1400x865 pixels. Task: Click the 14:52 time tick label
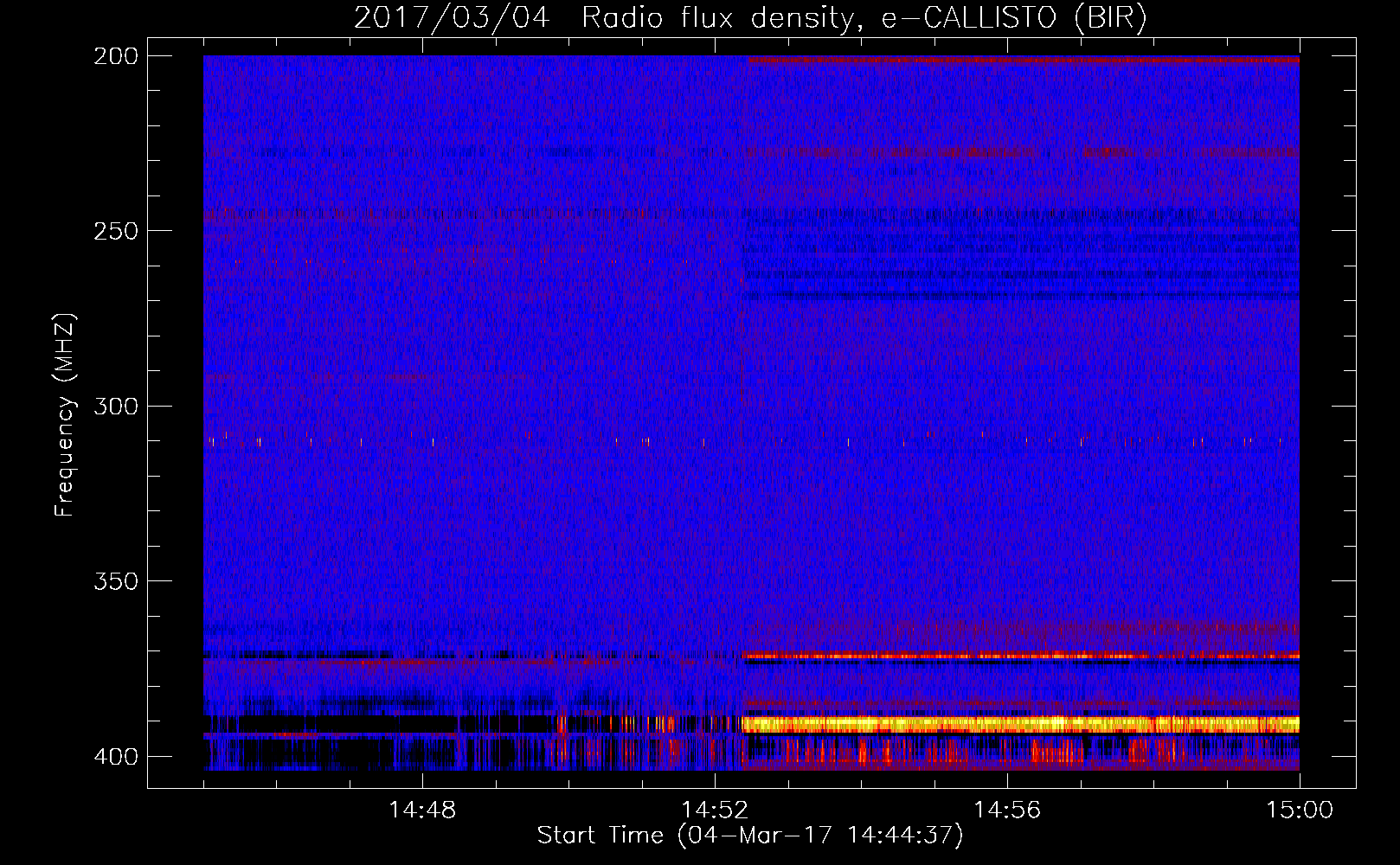715,811
